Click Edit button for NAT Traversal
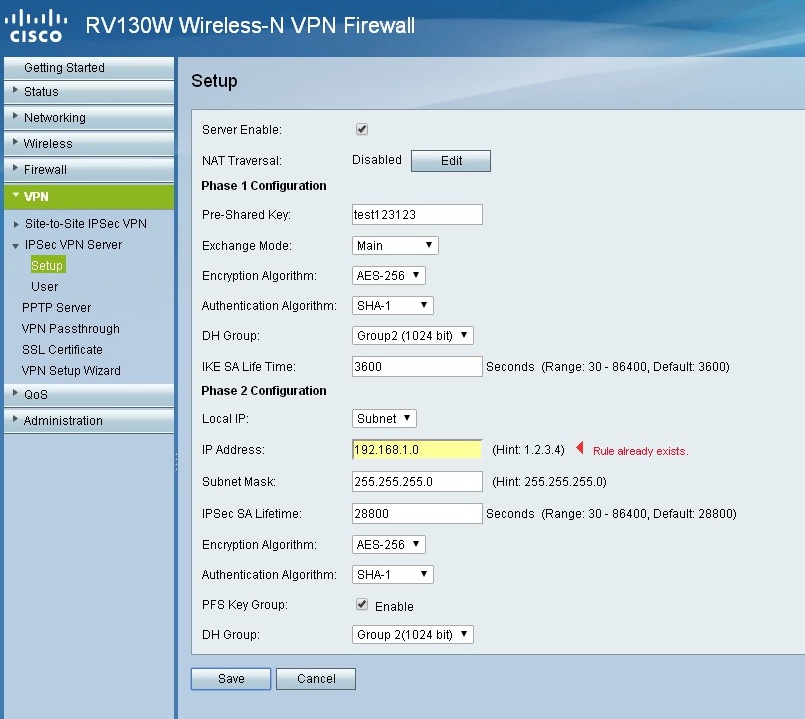 [451, 161]
